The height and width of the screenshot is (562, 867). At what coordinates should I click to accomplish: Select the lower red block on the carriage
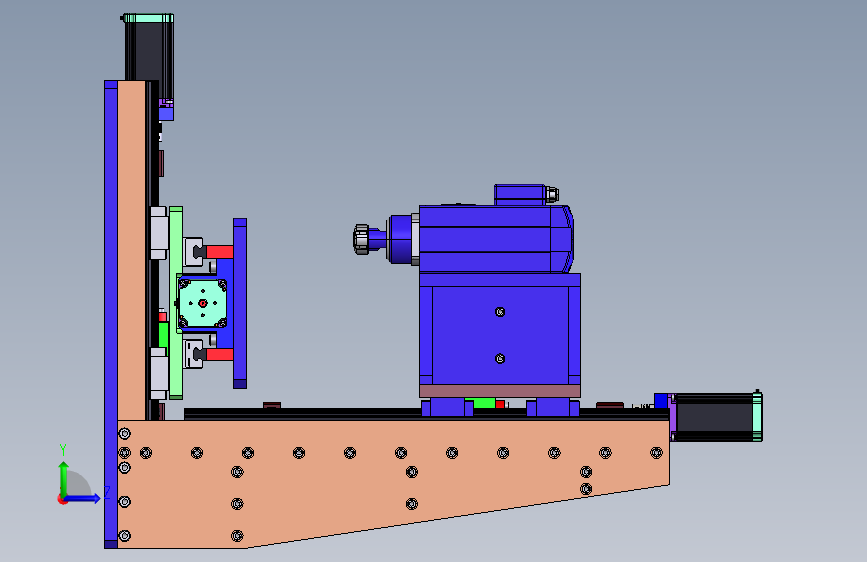[x=220, y=355]
